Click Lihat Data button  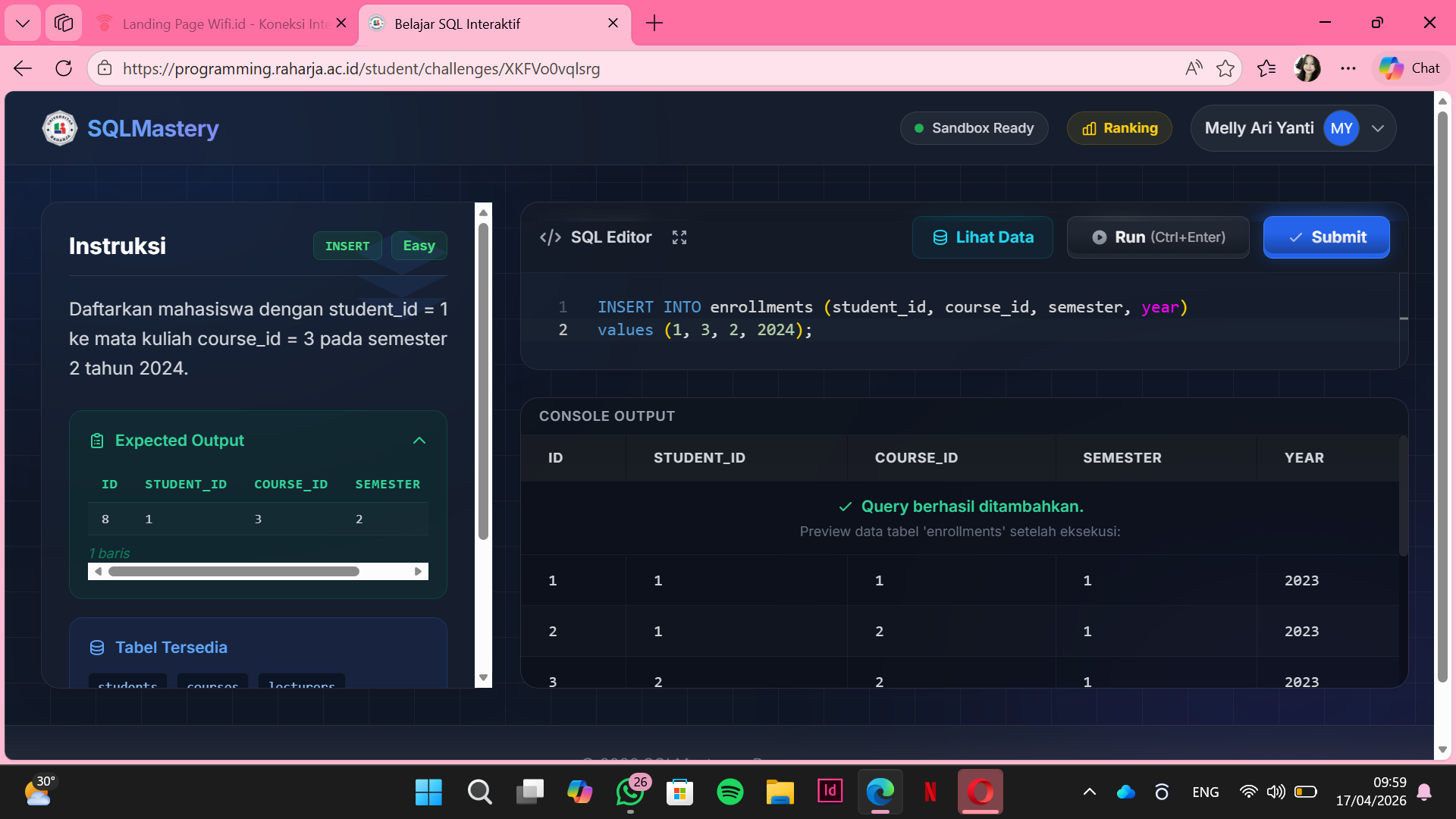(x=982, y=237)
